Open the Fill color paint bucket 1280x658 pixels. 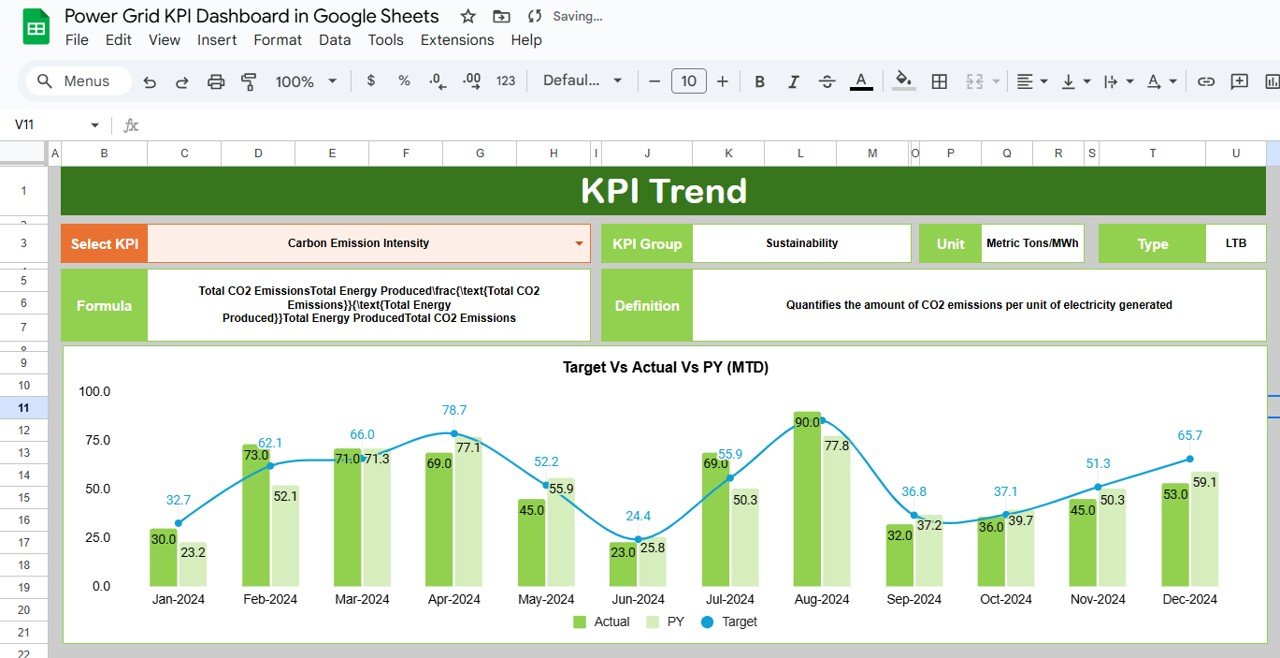tap(903, 81)
